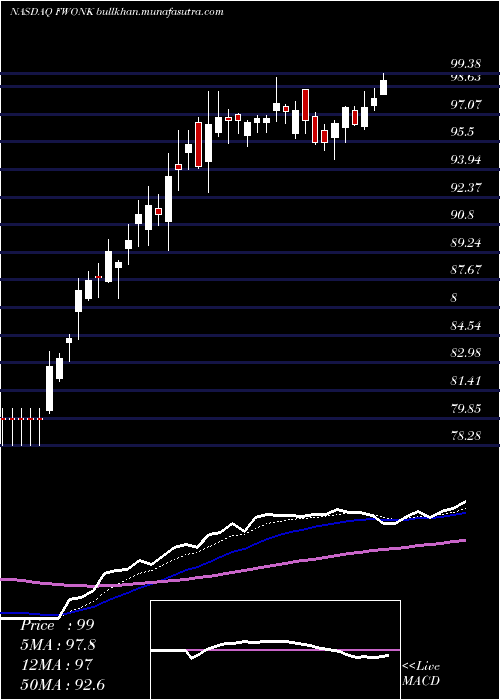
Task: Click the 84.54 price axis label
Action: point(466,326)
